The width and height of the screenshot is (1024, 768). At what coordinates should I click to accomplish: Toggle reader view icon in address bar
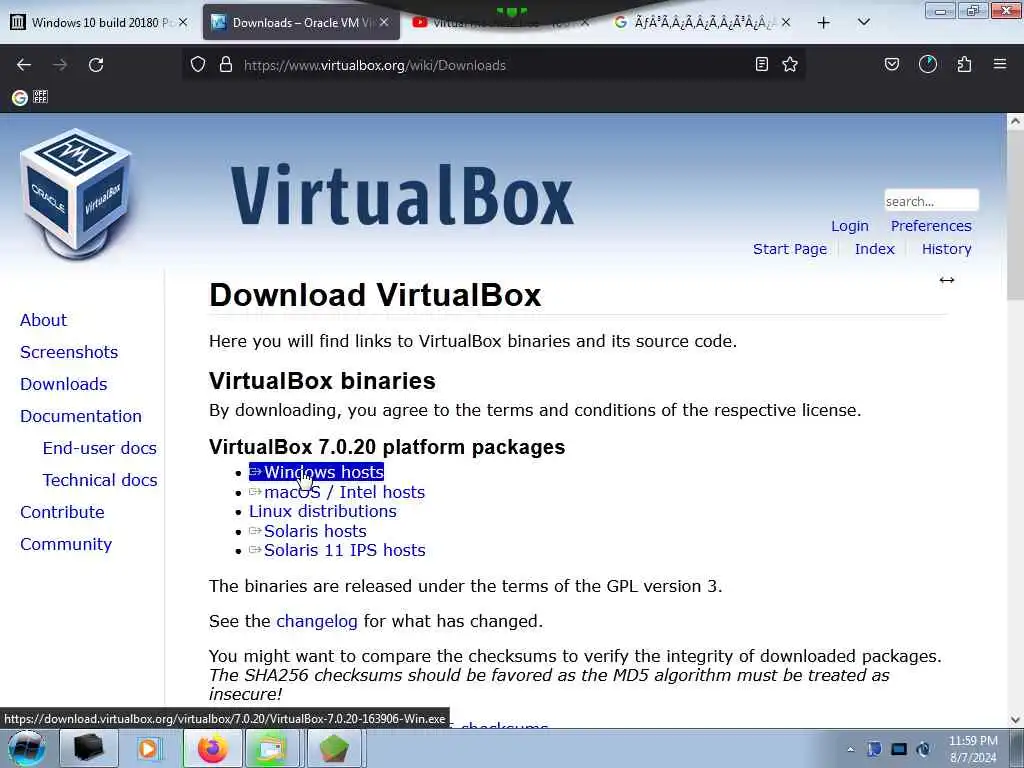(761, 65)
